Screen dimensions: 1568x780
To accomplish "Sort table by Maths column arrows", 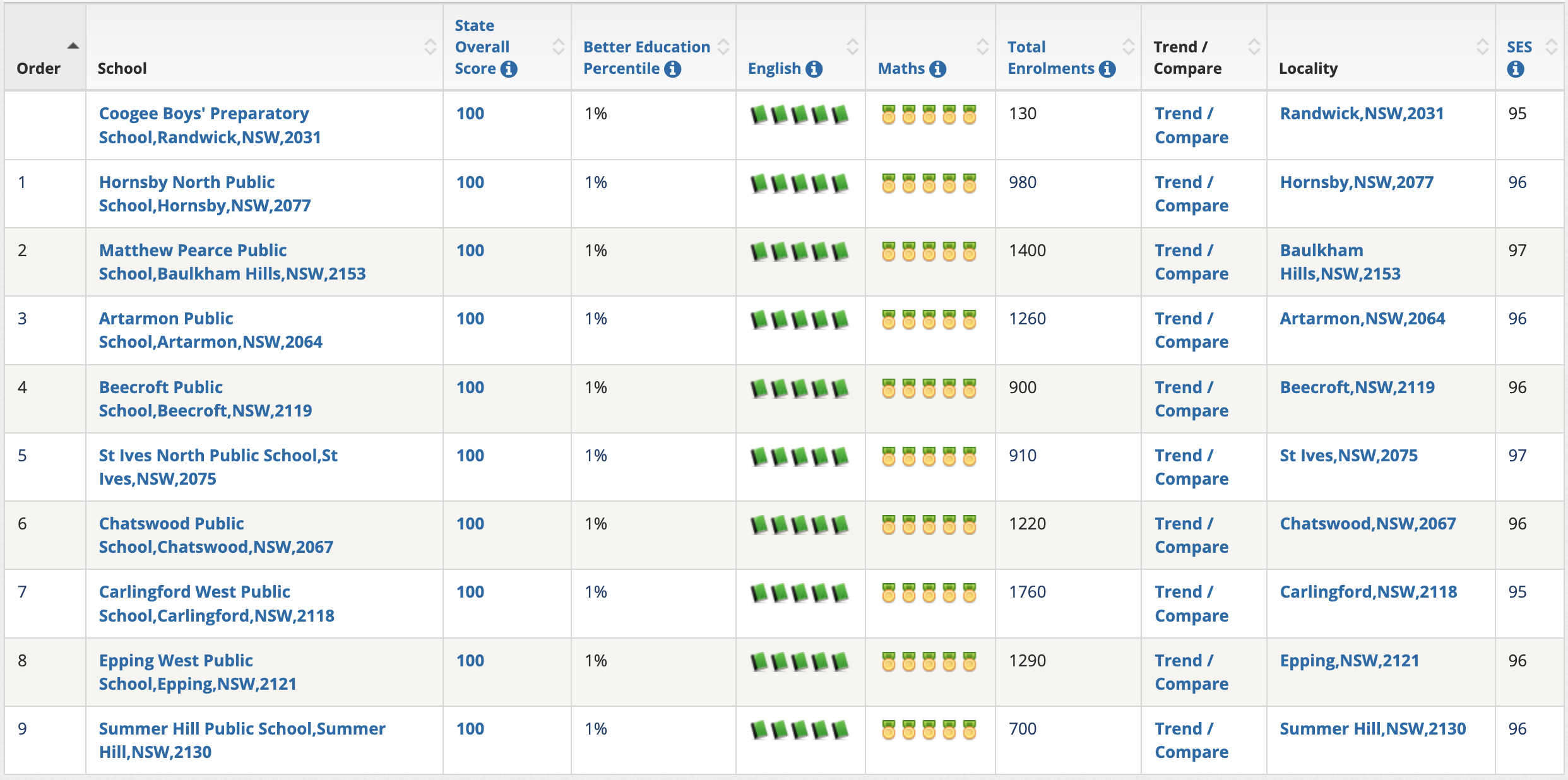I will [982, 47].
